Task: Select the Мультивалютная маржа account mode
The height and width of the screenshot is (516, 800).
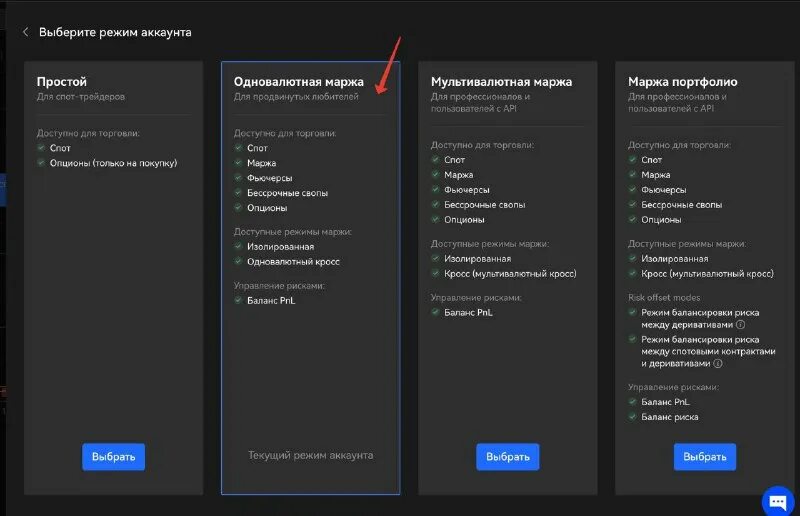Action: pos(508,457)
